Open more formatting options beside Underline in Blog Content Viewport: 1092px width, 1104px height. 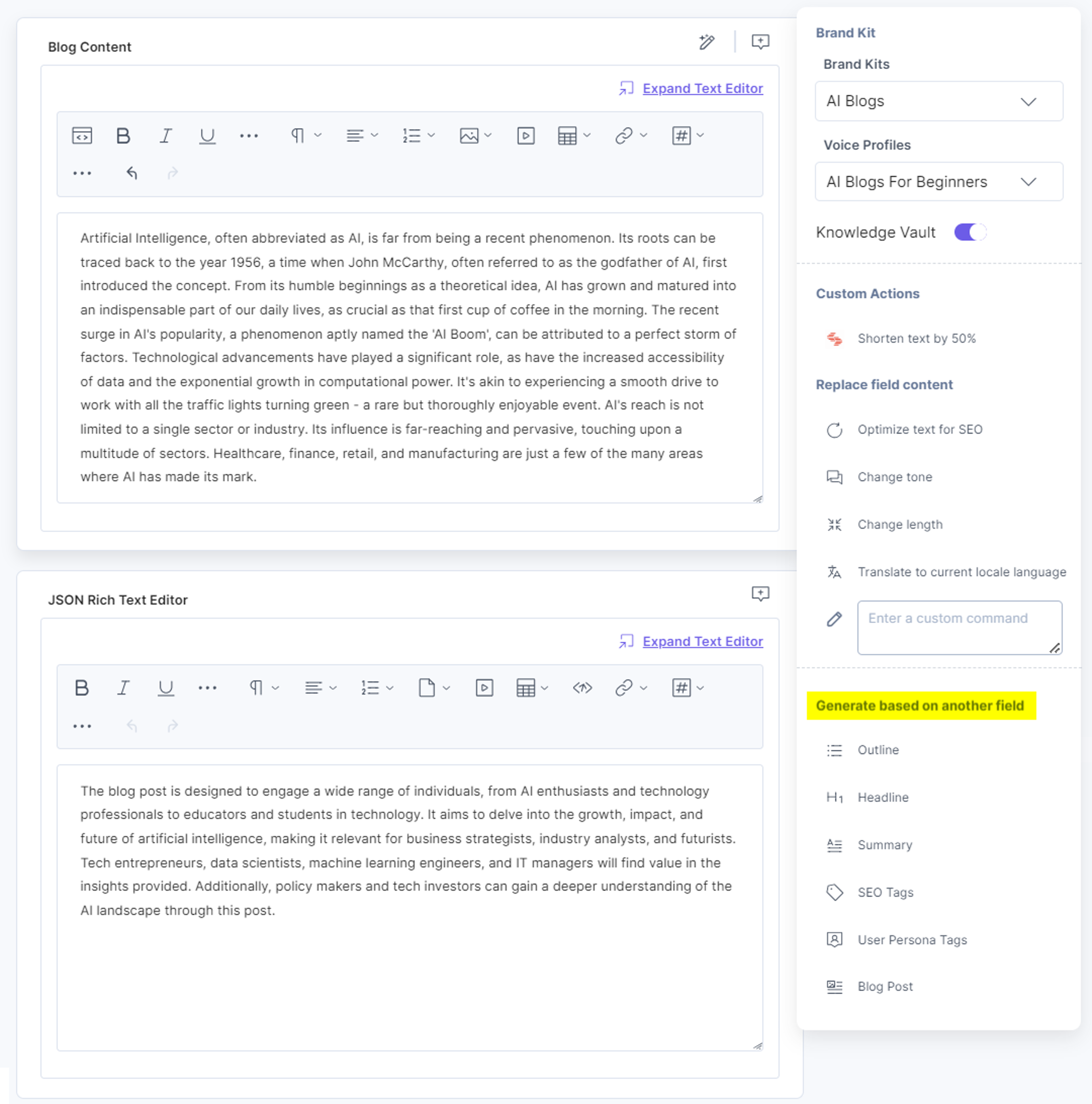[249, 136]
